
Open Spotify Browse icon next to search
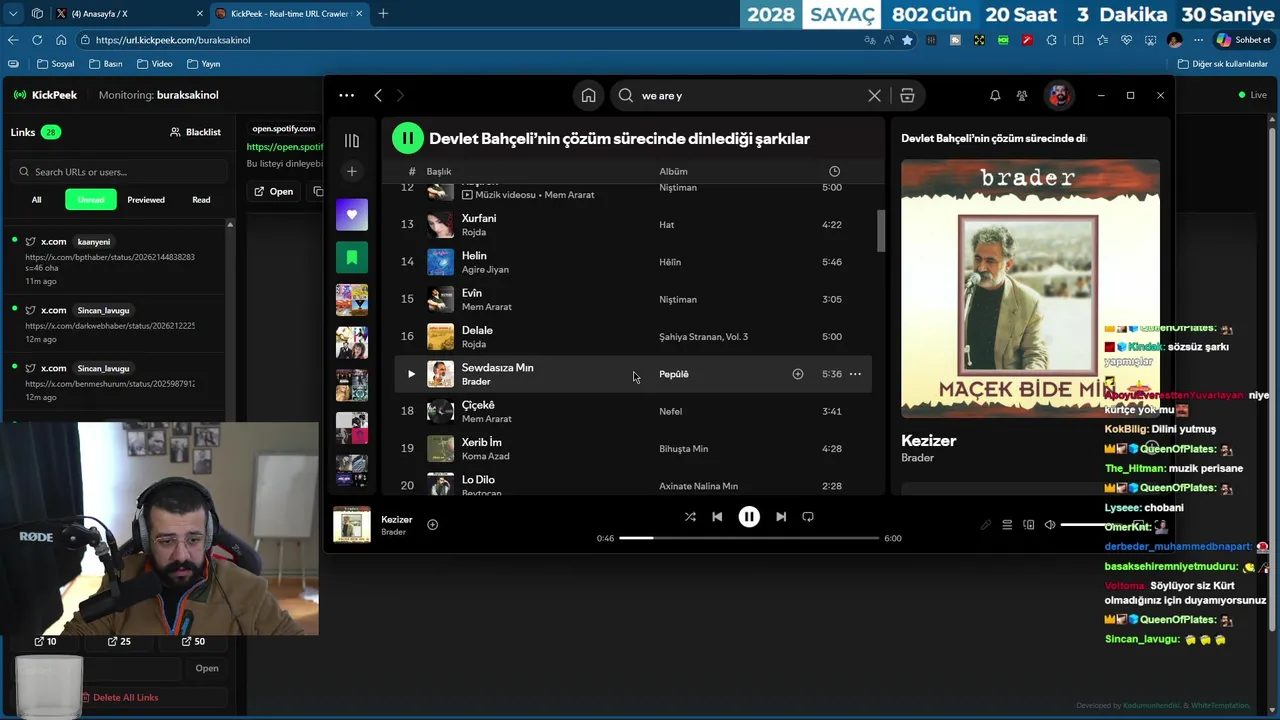(907, 95)
